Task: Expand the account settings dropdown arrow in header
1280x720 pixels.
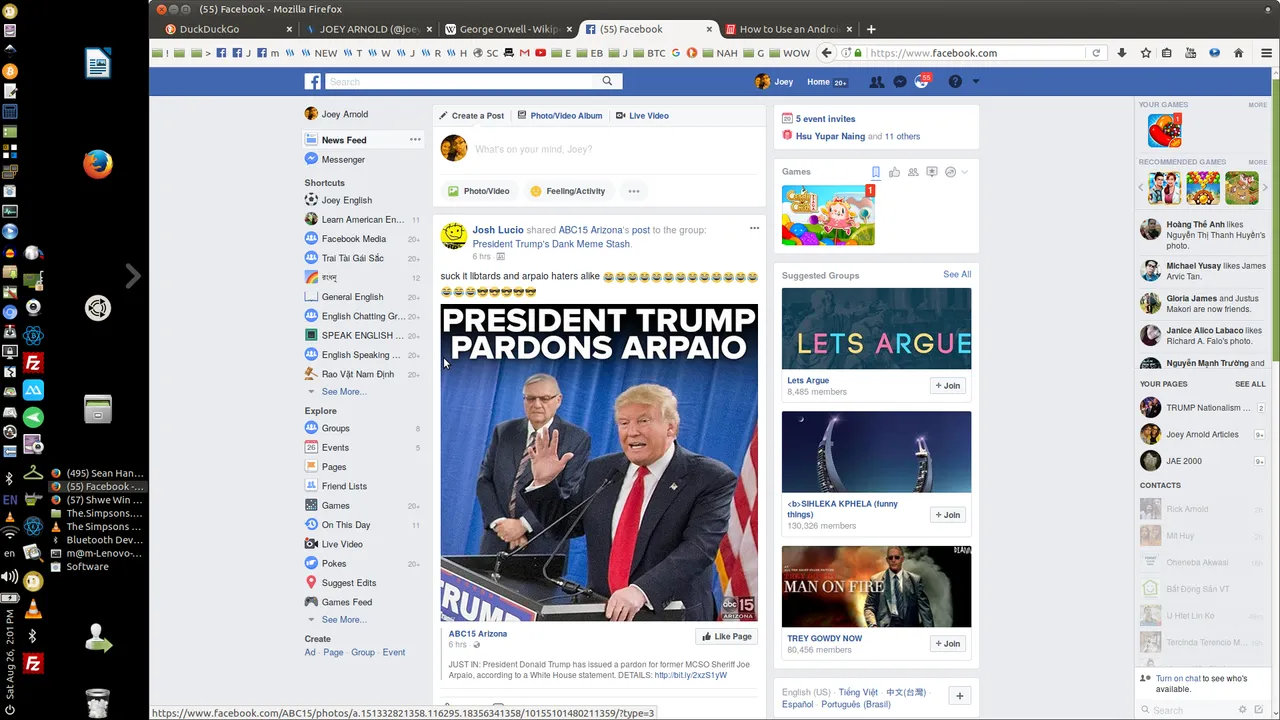Action: (976, 82)
